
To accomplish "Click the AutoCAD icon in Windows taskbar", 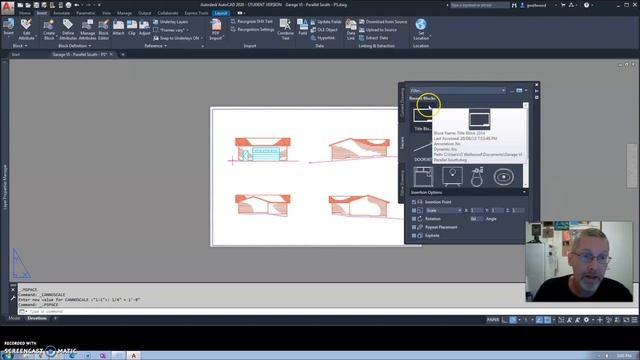I will point(133,356).
